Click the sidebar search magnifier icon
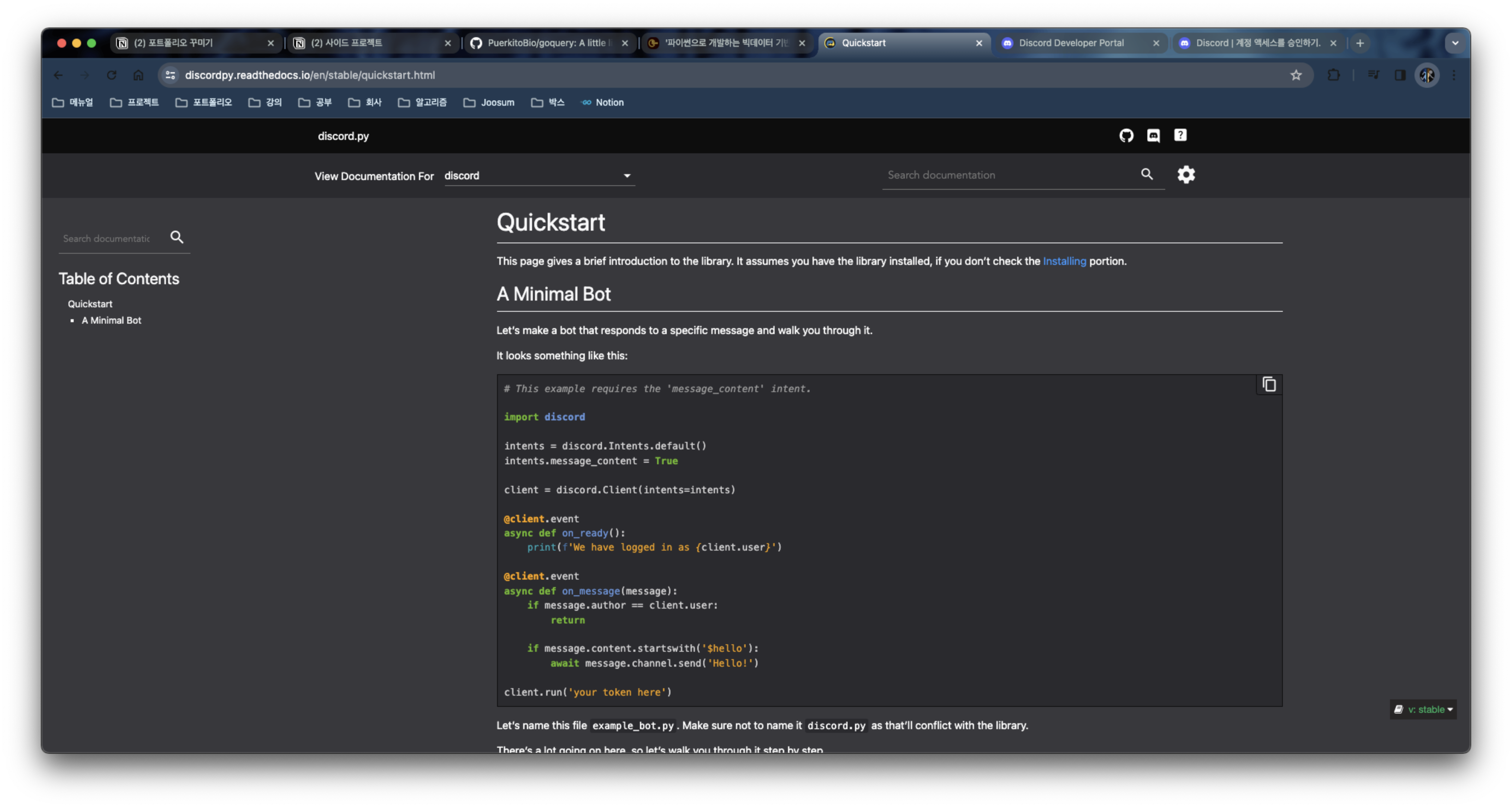 tap(177, 237)
